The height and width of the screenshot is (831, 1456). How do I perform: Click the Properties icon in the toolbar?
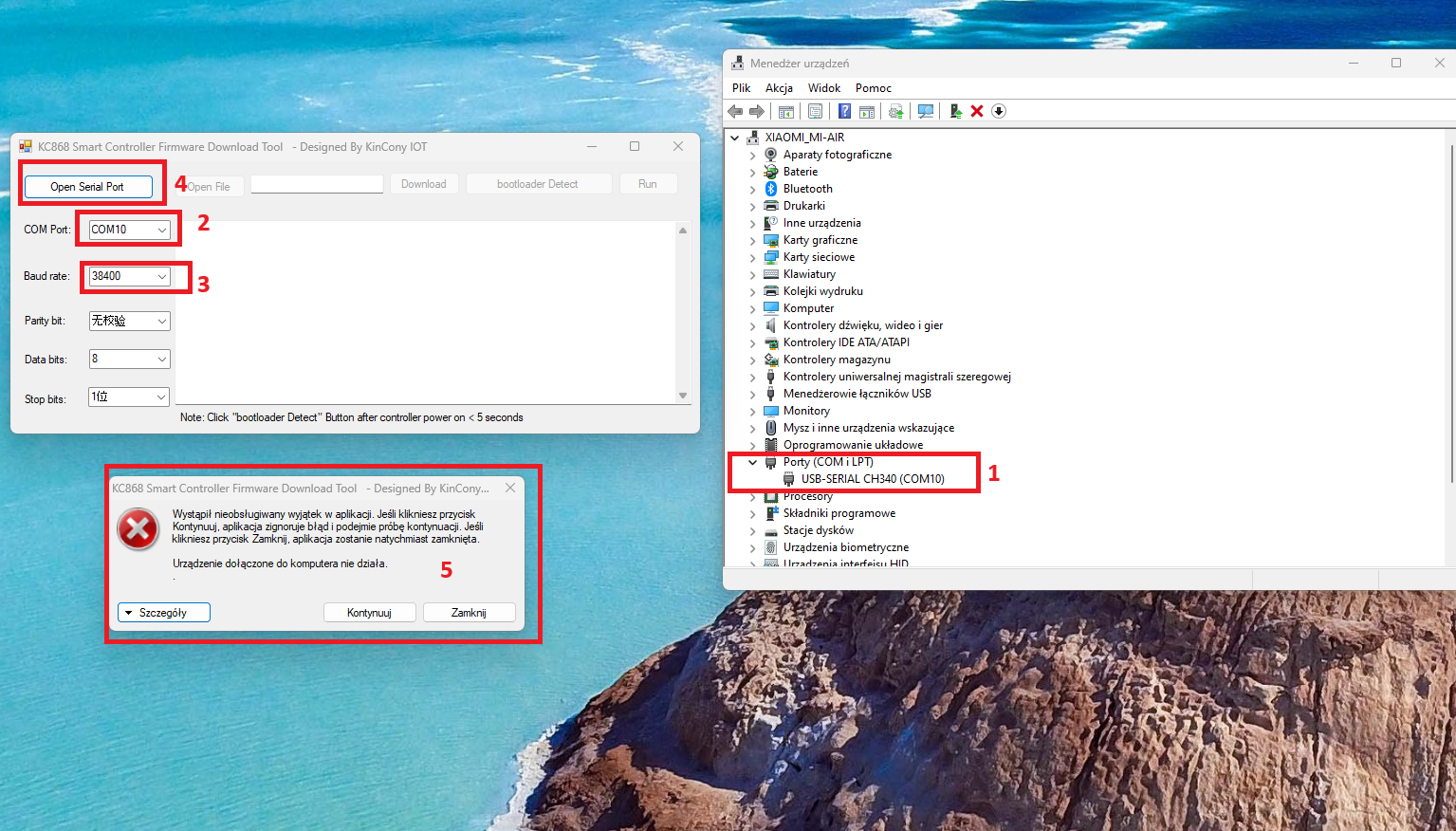tap(815, 111)
